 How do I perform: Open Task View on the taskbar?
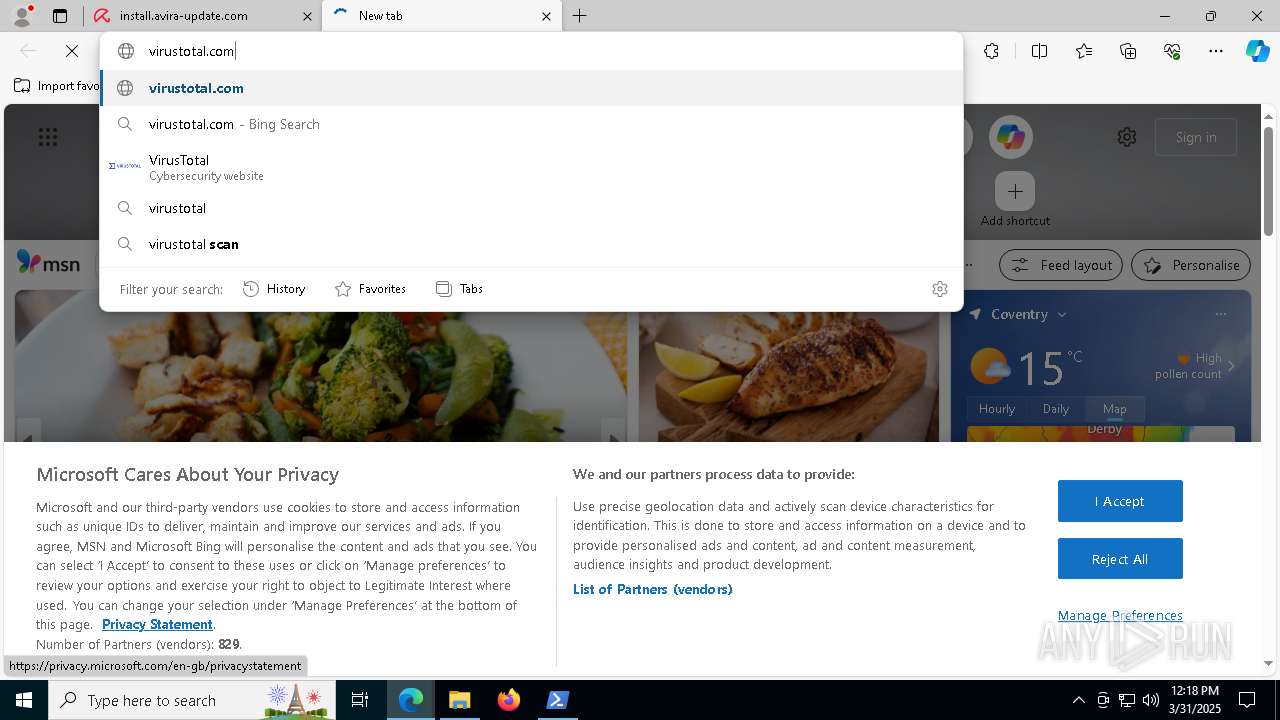(x=361, y=700)
